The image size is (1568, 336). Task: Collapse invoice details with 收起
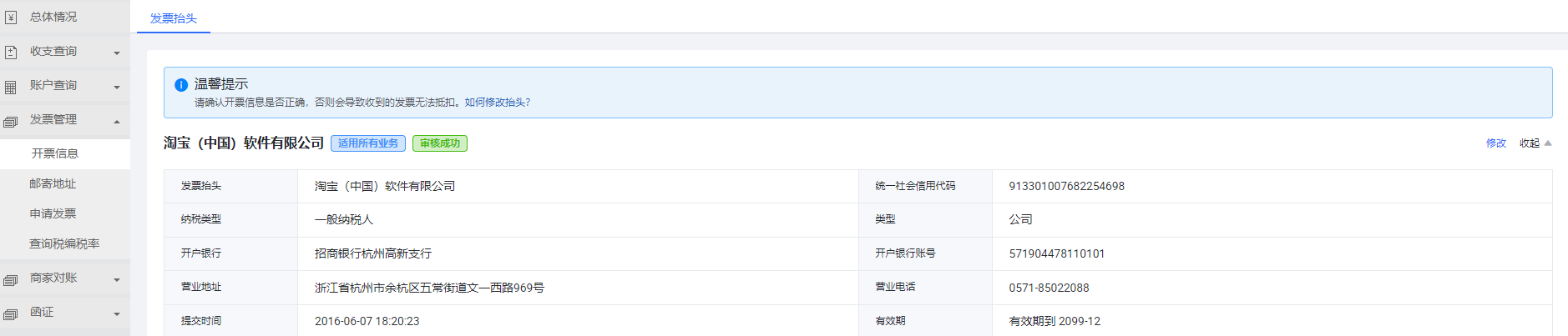coord(1535,143)
